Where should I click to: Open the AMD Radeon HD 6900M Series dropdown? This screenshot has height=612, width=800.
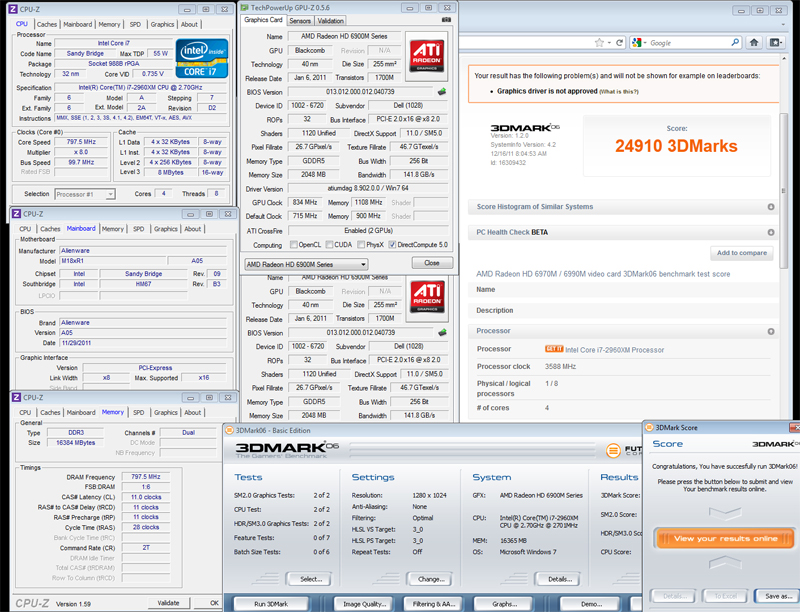pyautogui.click(x=307, y=264)
